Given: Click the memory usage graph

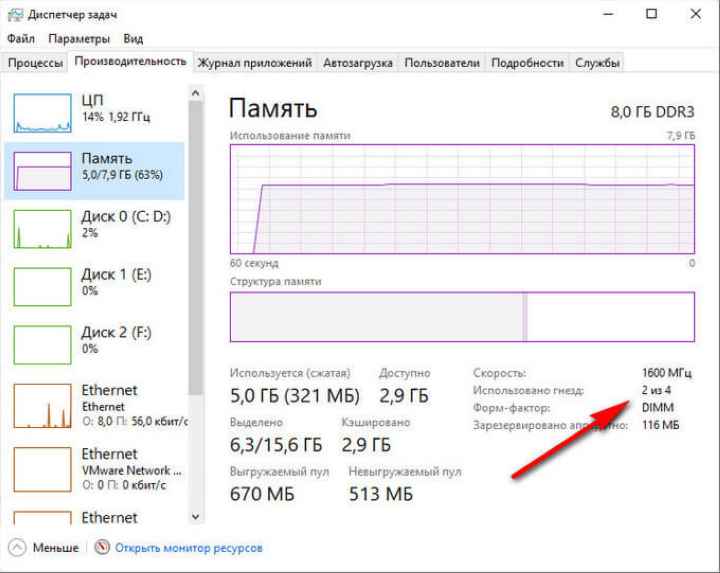Looking at the screenshot, I should click(462, 199).
